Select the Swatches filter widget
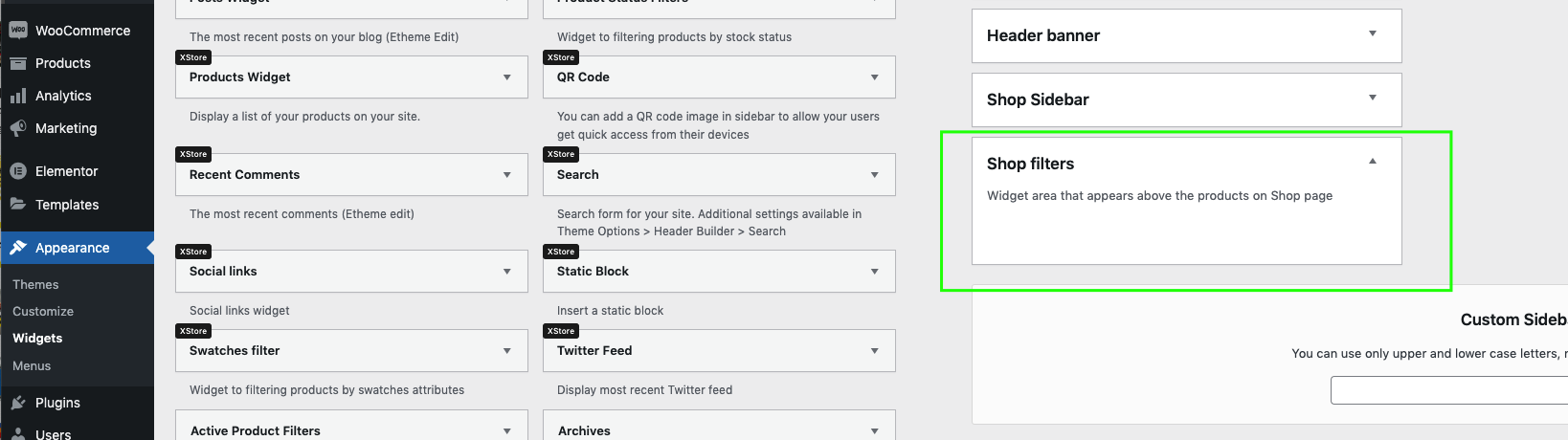The image size is (1568, 440). point(351,351)
